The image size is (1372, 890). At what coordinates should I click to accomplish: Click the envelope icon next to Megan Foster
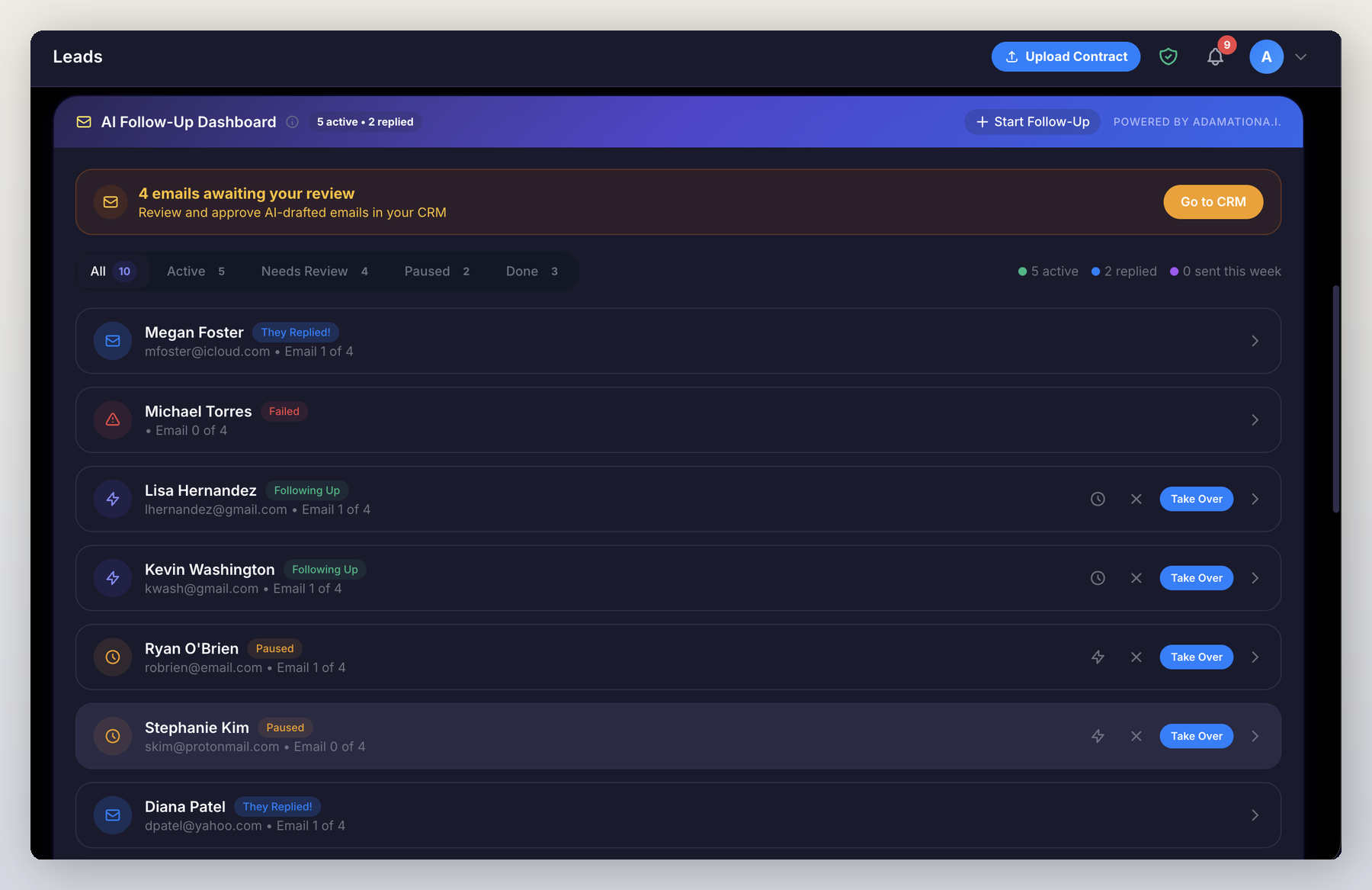112,341
